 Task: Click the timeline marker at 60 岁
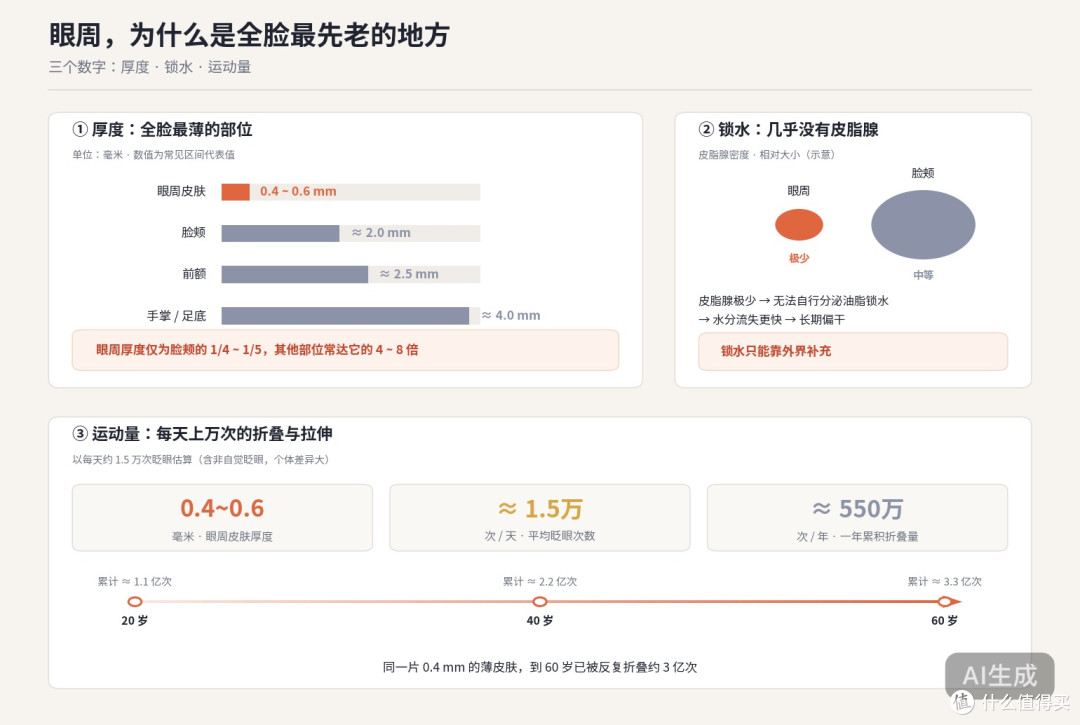[945, 602]
